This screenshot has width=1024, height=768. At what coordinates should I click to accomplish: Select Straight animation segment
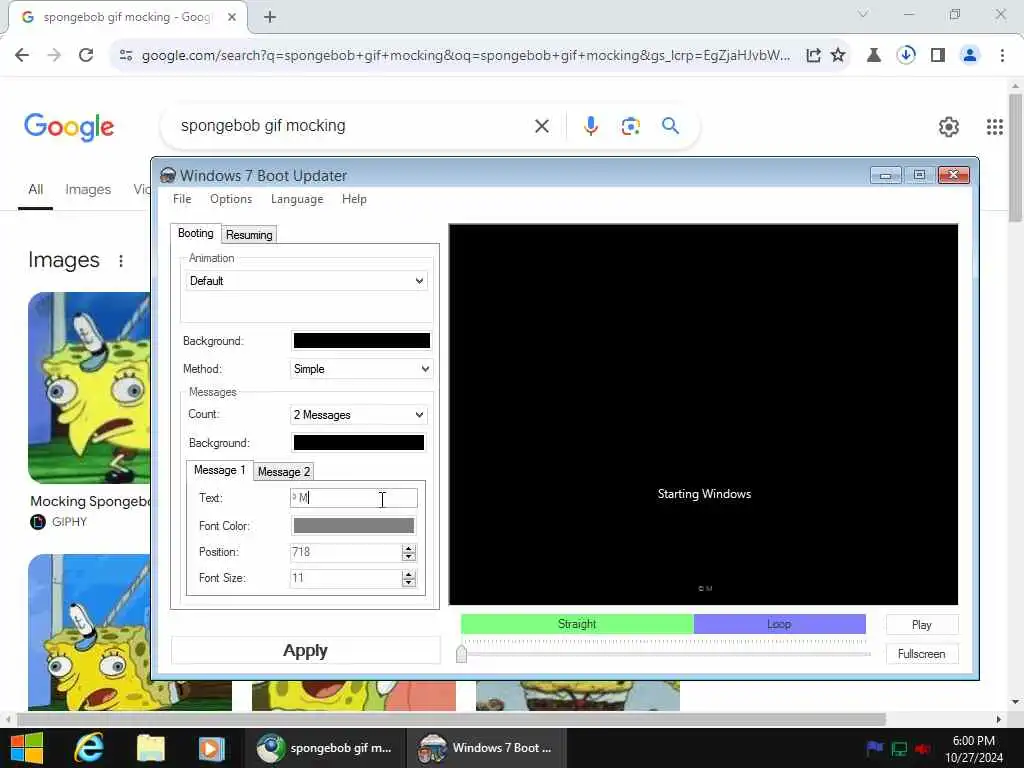[577, 624]
